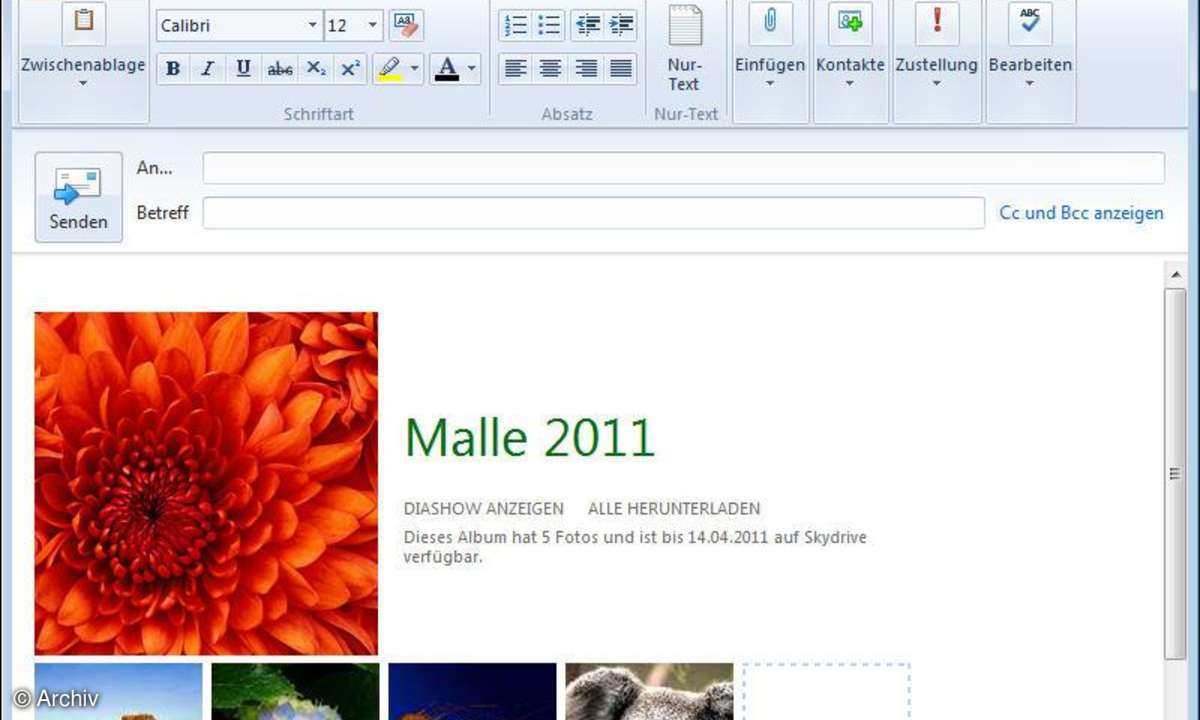The height and width of the screenshot is (720, 1200).
Task: Click the Kontakte icon
Action: [x=850, y=22]
